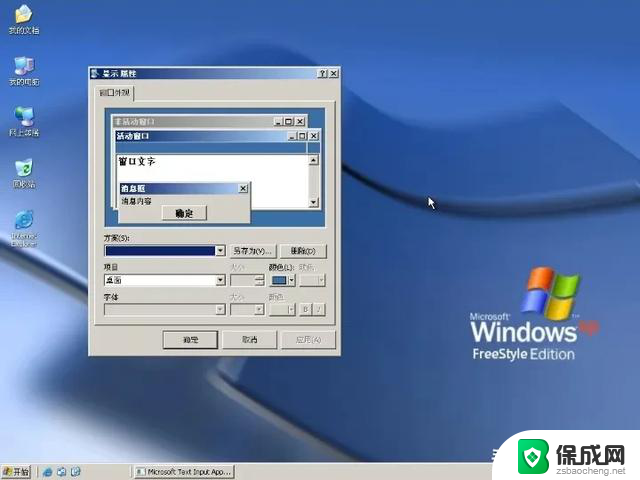Image resolution: width=640 pixels, height=480 pixels.
Task: Click the close button of the active window preview
Action: pyautogui.click(x=313, y=136)
